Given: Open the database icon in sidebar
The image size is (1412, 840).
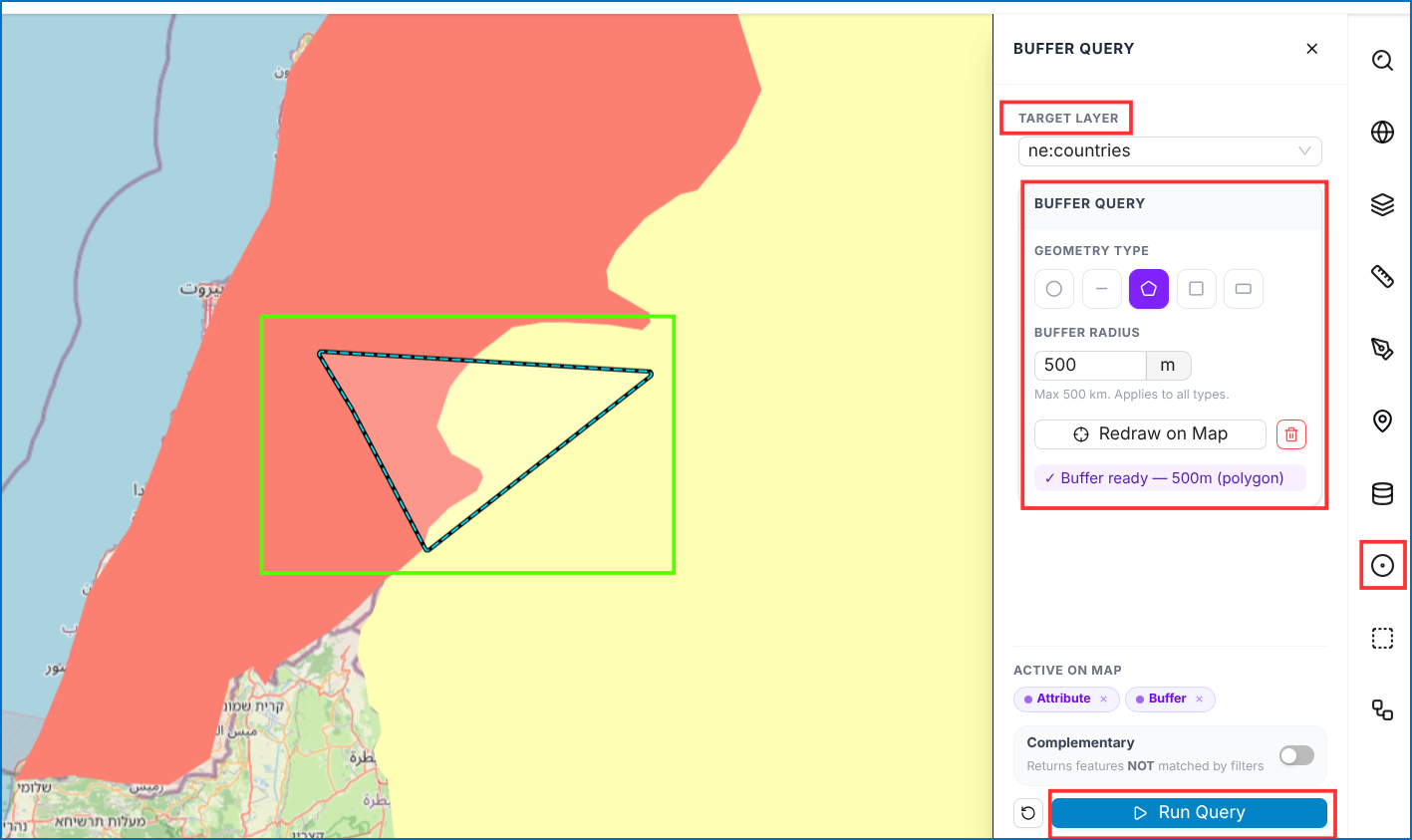Looking at the screenshot, I should point(1382,493).
